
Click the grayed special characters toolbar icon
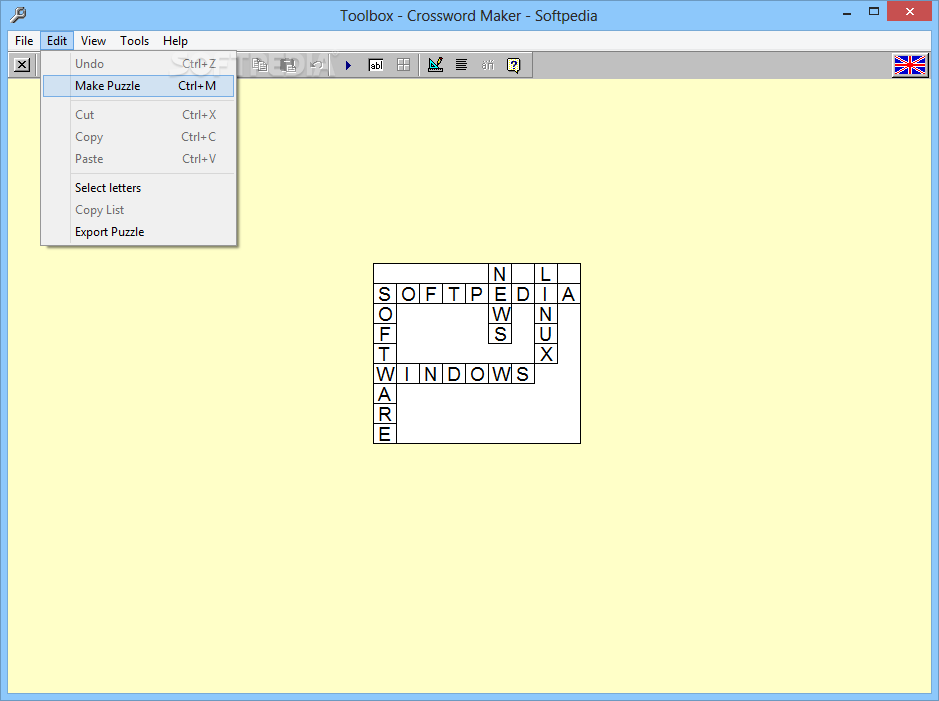click(488, 65)
